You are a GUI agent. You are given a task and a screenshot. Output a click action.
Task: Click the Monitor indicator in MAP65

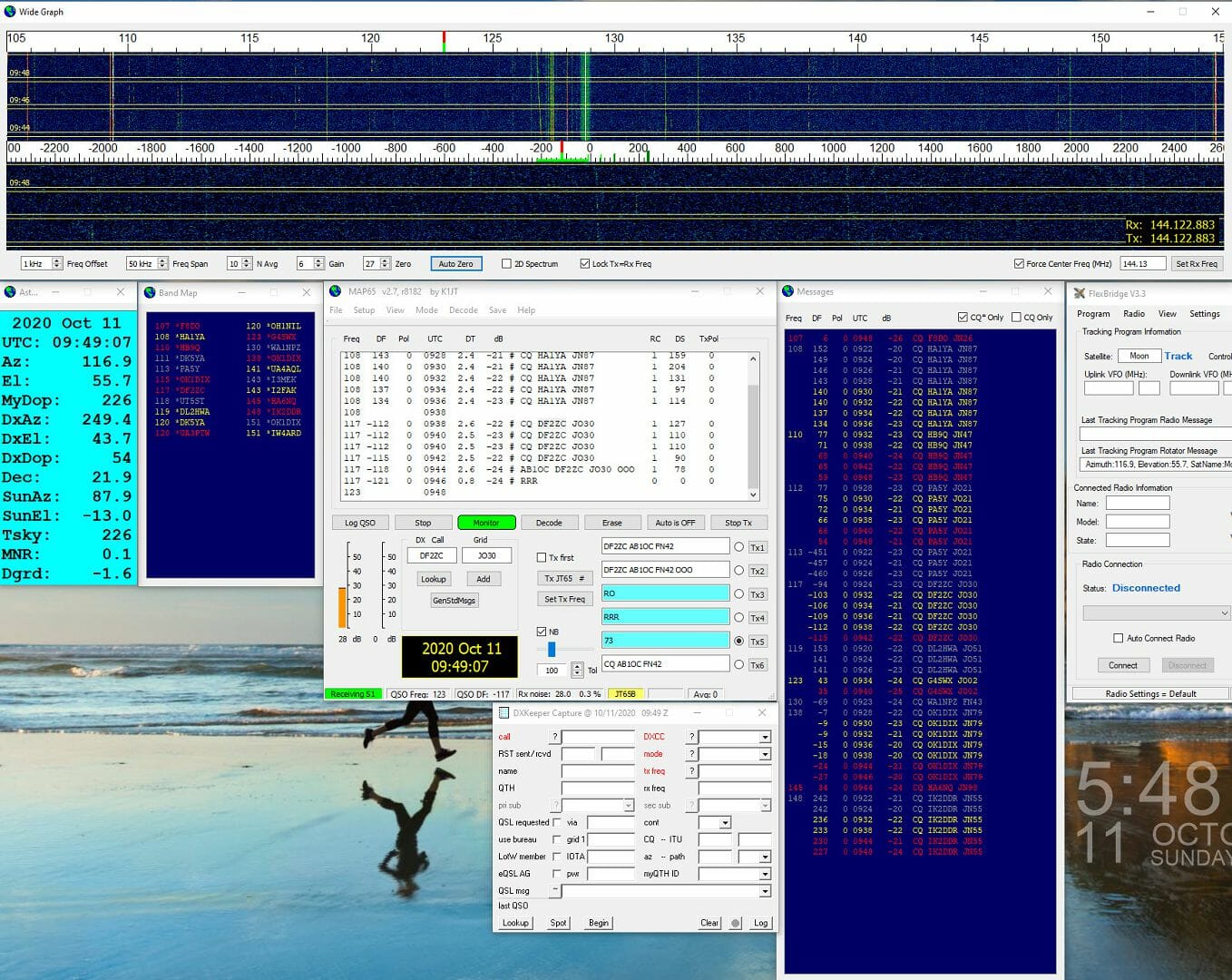486,523
